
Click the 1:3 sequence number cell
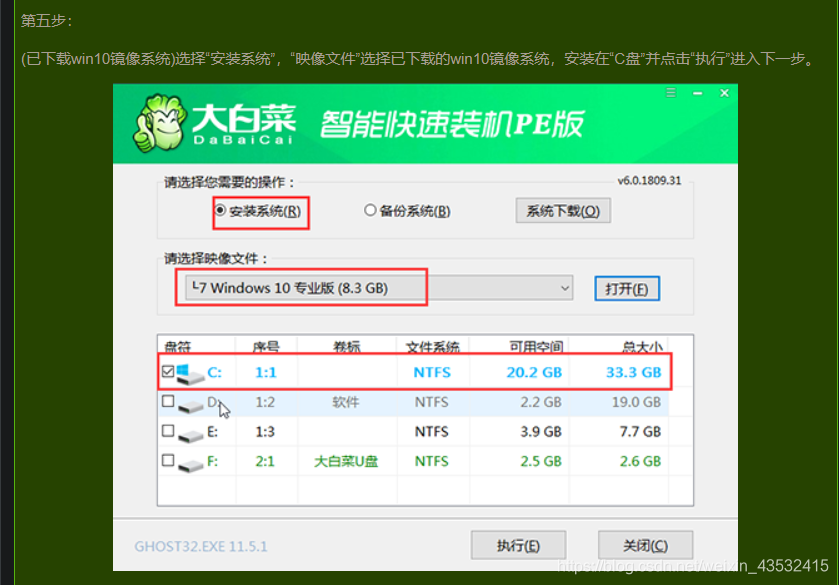pyautogui.click(x=265, y=431)
